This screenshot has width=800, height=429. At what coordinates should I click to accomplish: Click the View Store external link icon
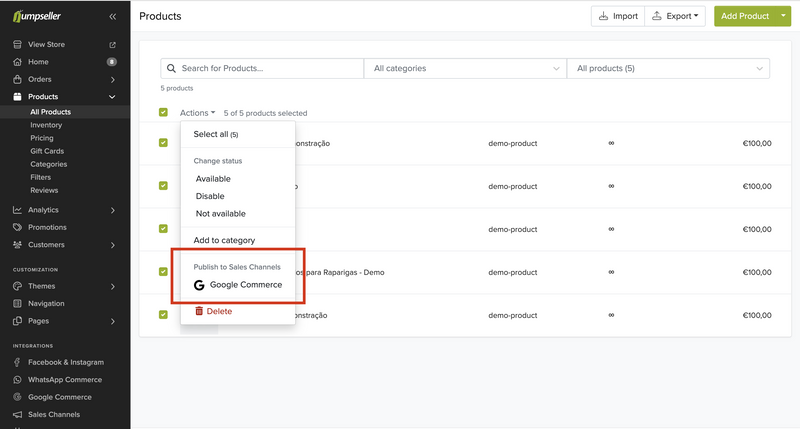tap(112, 45)
